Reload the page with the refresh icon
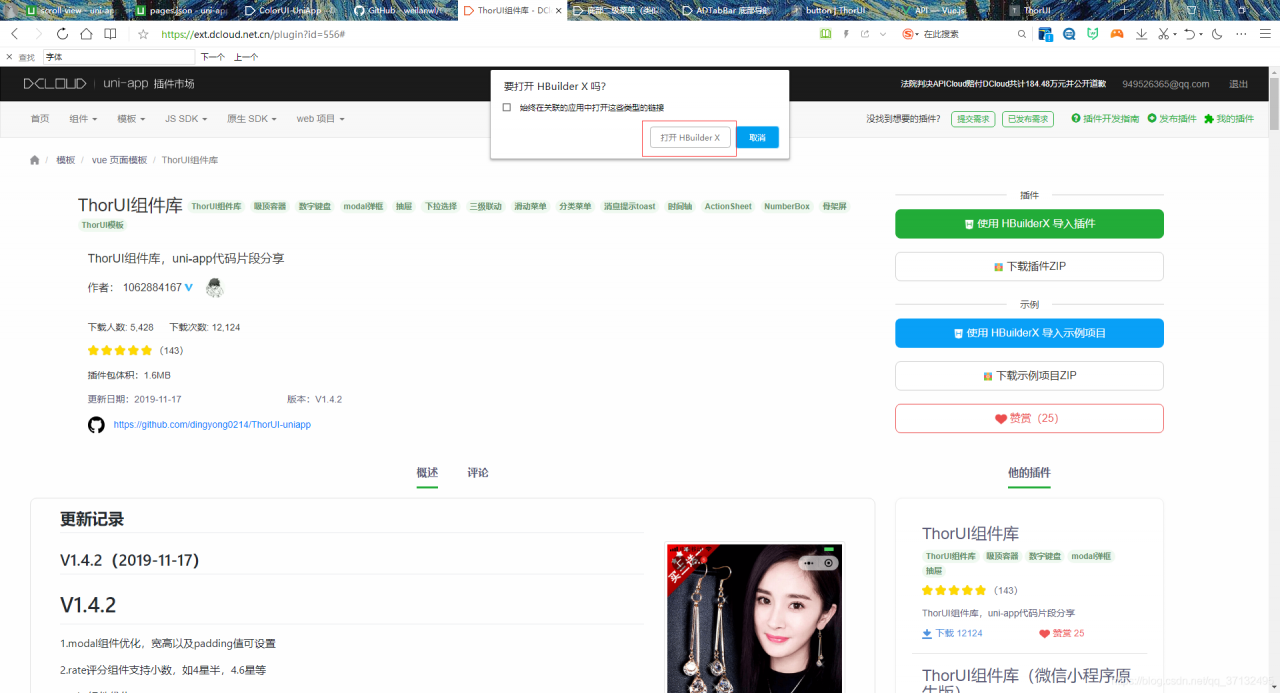The width and height of the screenshot is (1280, 693). tap(62, 34)
